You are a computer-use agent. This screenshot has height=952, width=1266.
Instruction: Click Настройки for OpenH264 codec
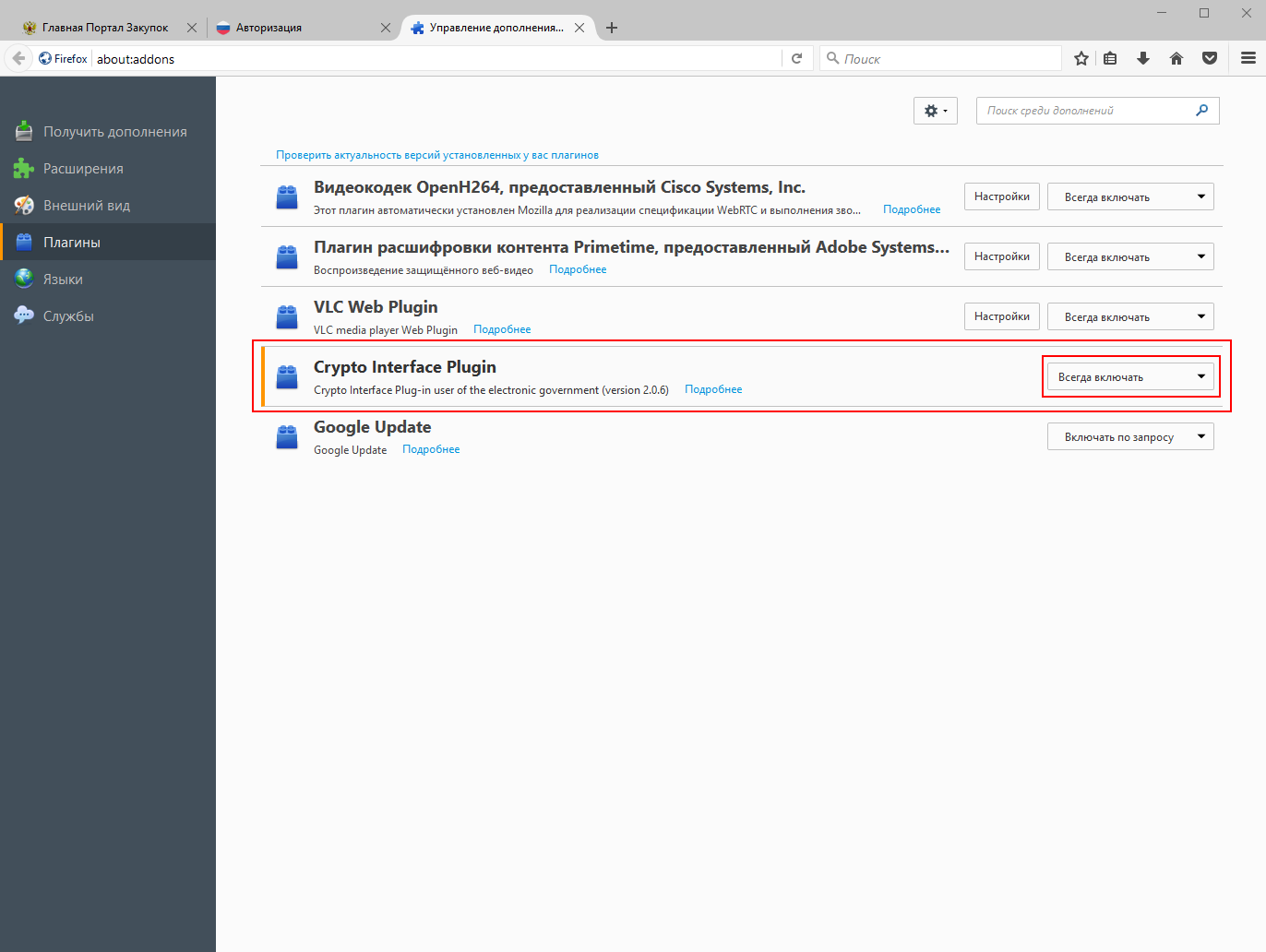click(x=1001, y=196)
